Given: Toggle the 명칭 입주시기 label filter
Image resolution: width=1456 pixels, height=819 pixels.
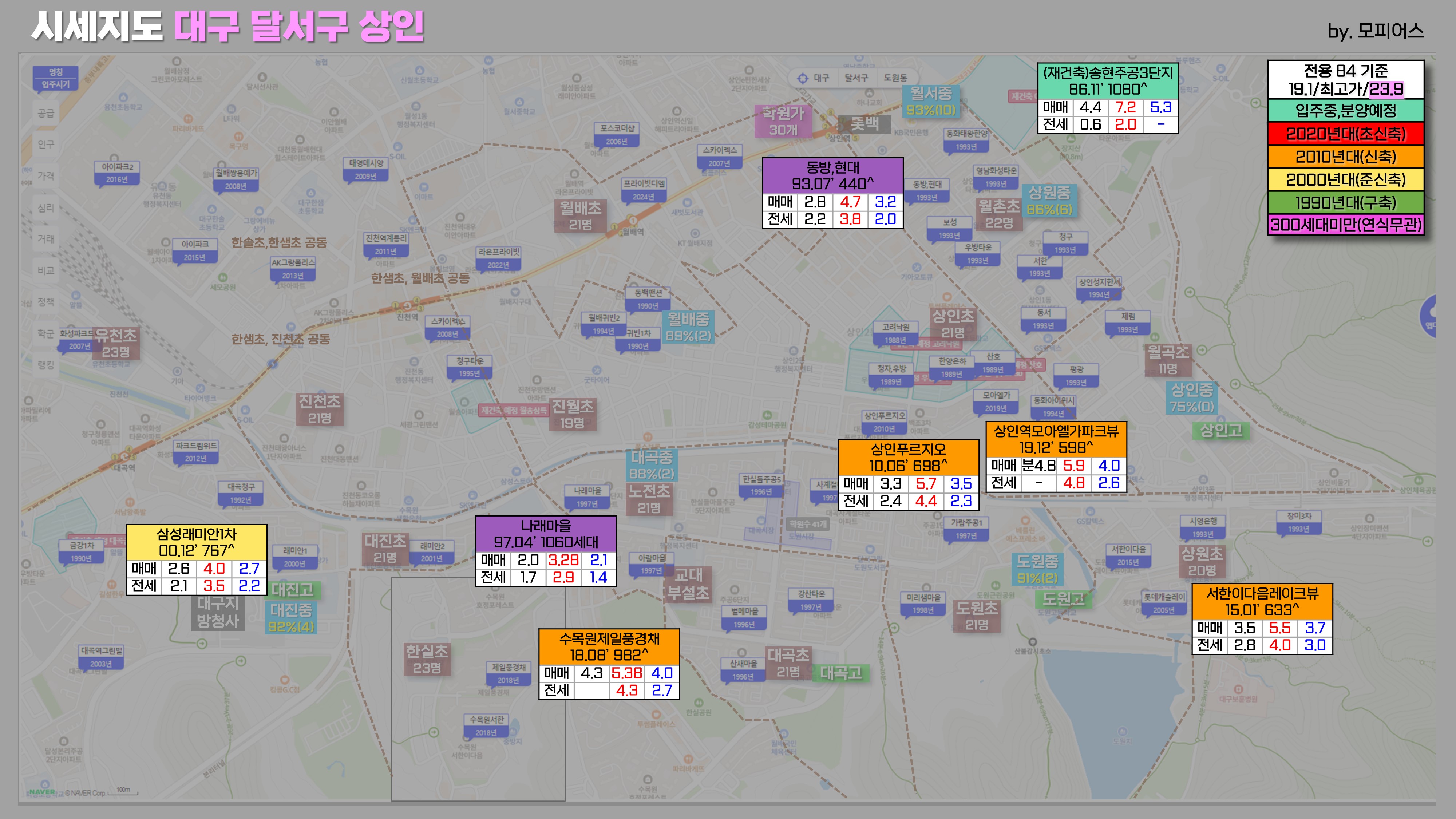Looking at the screenshot, I should (55, 78).
